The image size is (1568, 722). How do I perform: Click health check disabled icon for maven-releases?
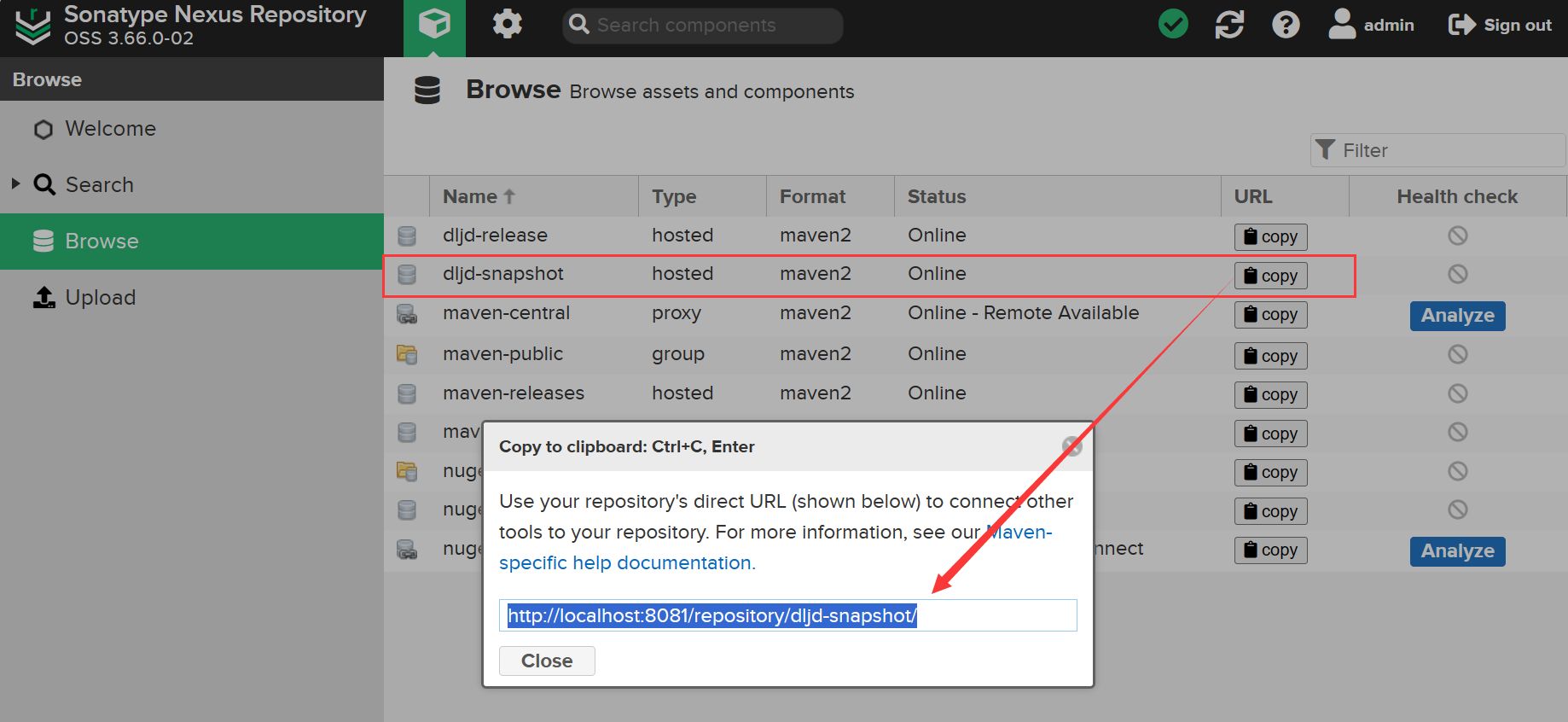1457,393
